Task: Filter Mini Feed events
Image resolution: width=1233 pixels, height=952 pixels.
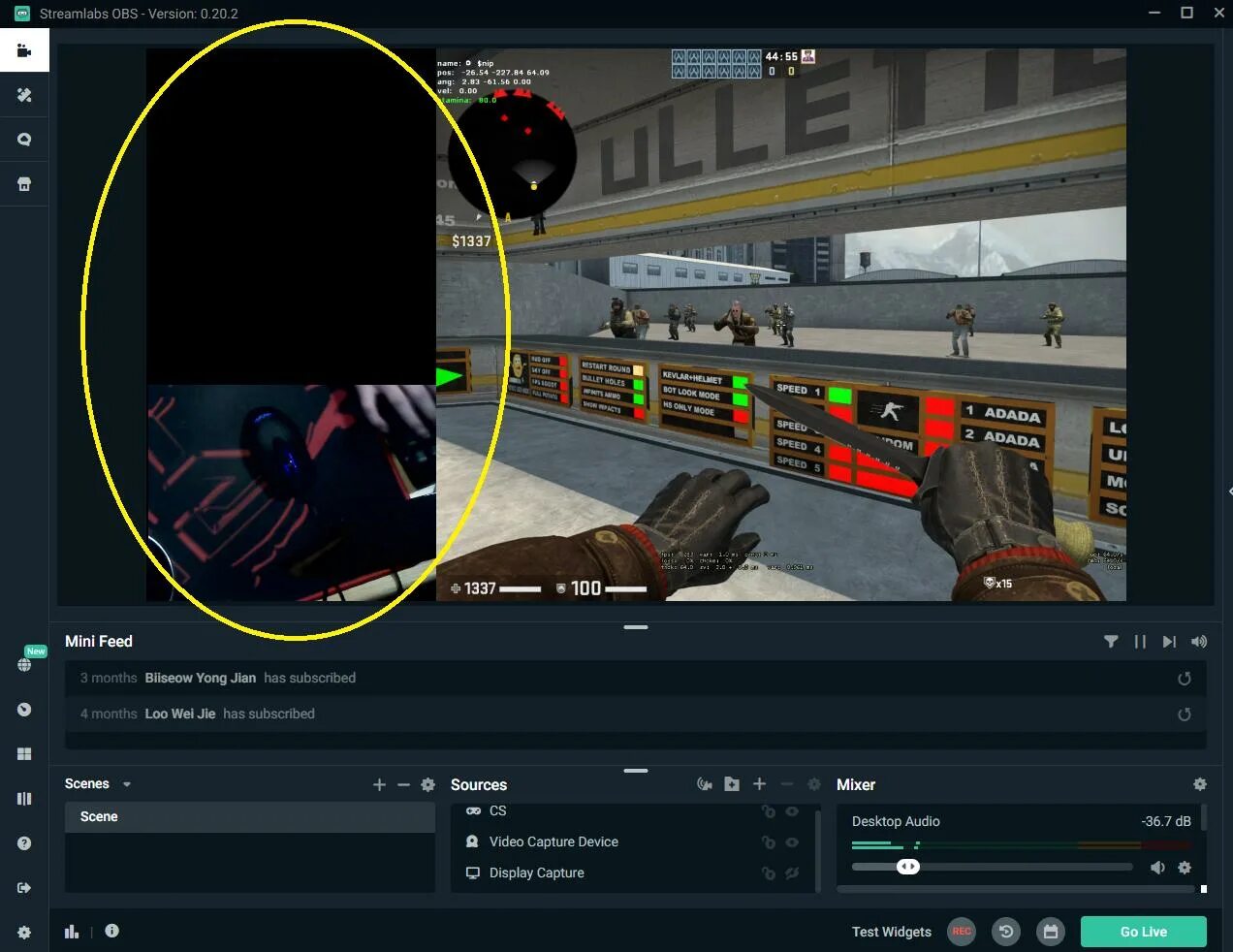Action: [1111, 642]
